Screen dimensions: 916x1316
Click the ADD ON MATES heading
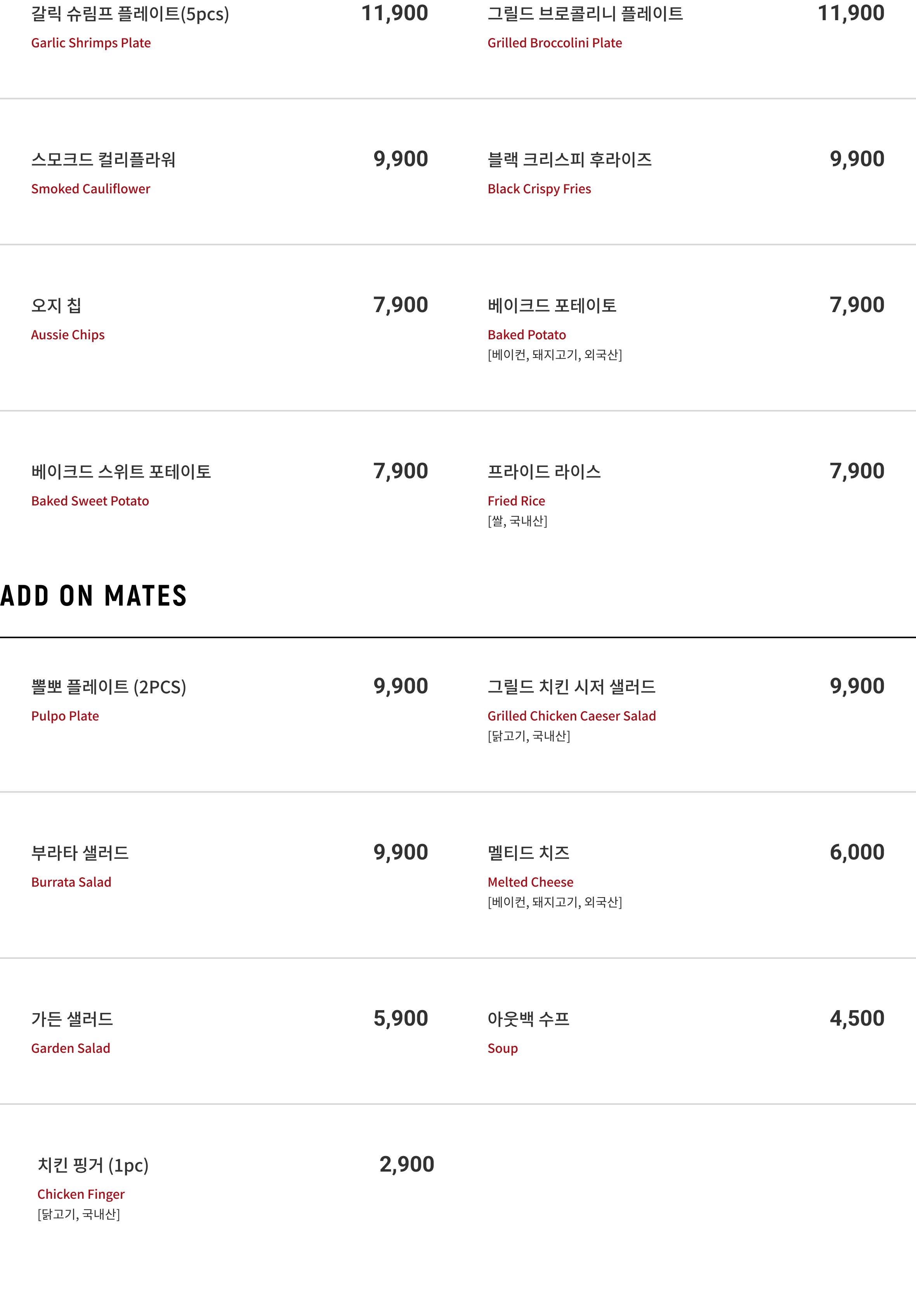pyautogui.click(x=94, y=595)
